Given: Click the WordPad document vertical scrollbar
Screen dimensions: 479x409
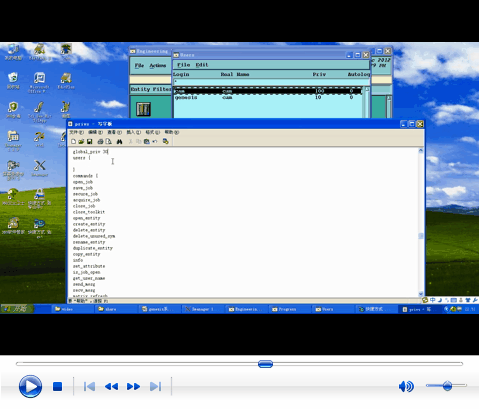Looking at the screenshot, I should [421, 222].
